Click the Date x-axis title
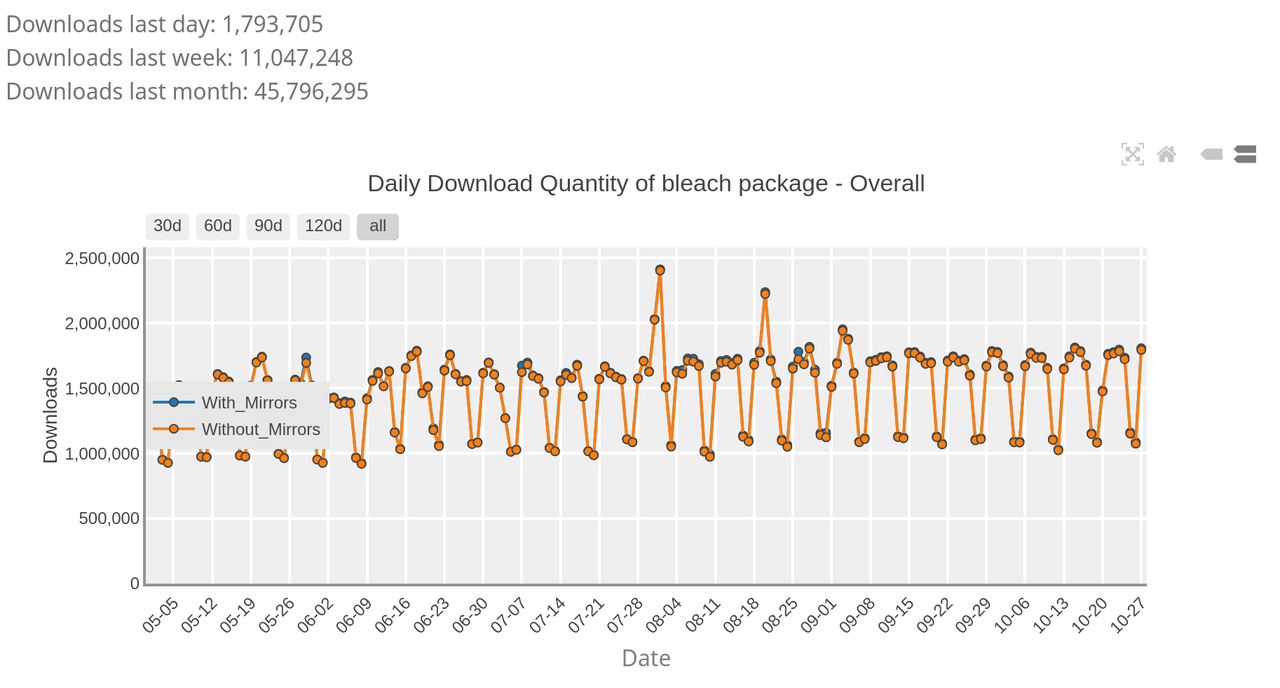The height and width of the screenshot is (688, 1280). 646,658
